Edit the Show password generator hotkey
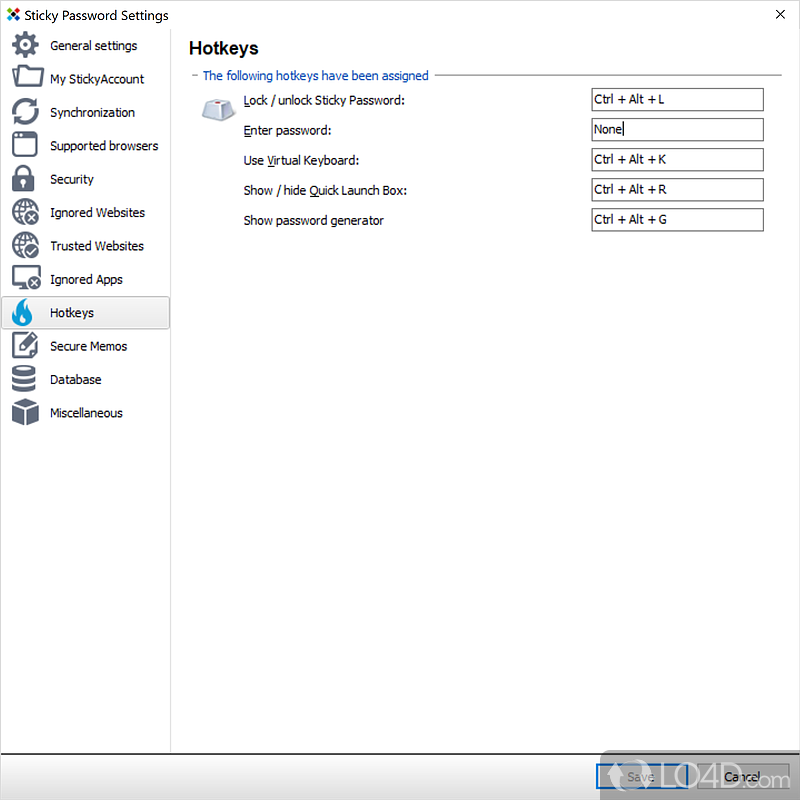This screenshot has height=800, width=800. click(x=677, y=219)
